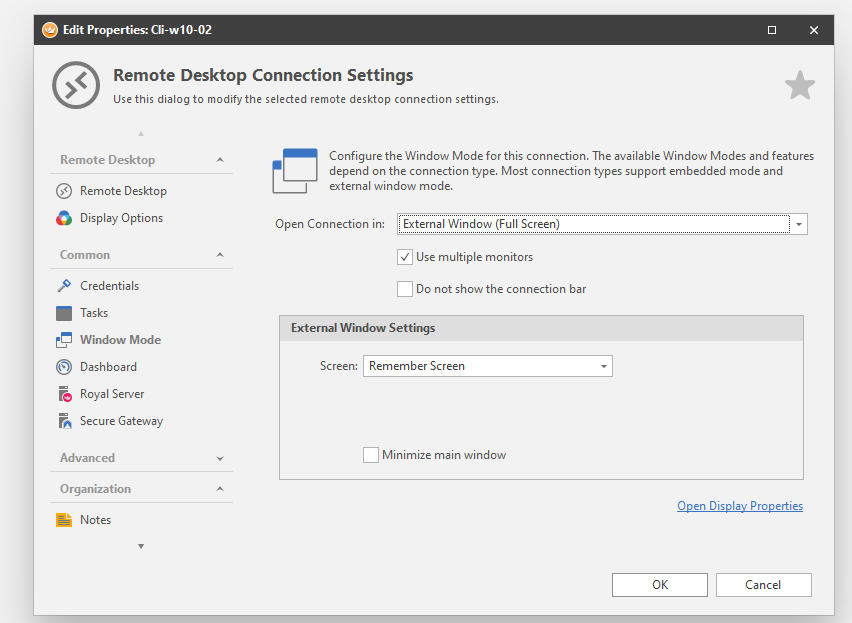
Task: Open Dashboard using its gauge icon
Action: coord(64,367)
